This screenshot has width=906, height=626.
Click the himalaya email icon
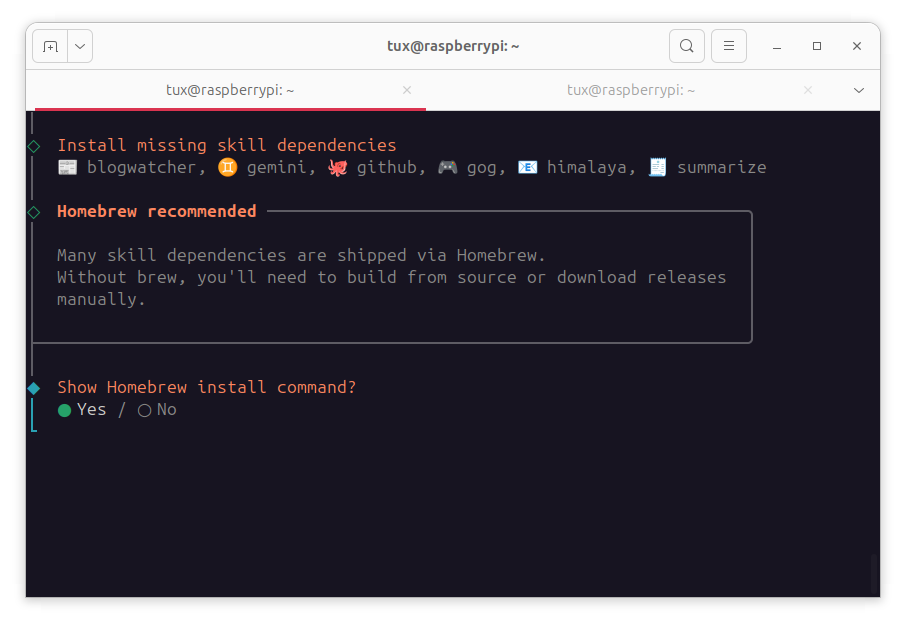[527, 168]
